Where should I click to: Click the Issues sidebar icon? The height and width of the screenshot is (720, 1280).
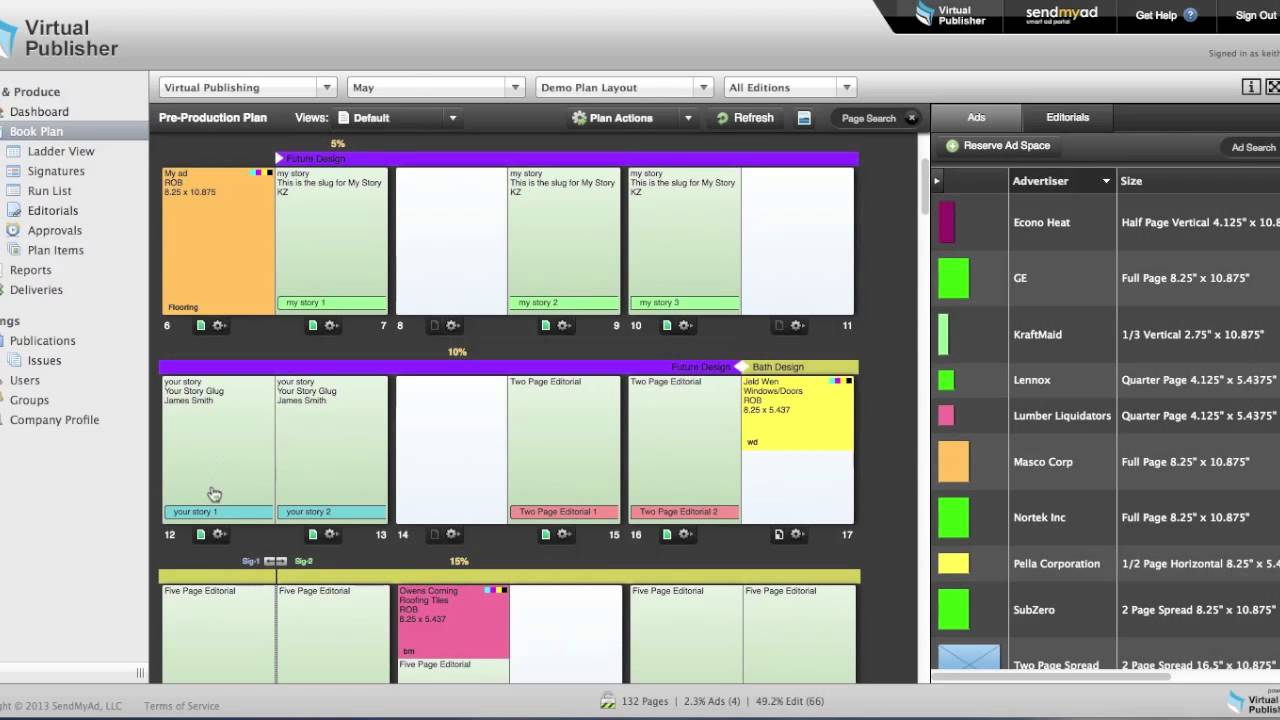click(14, 360)
